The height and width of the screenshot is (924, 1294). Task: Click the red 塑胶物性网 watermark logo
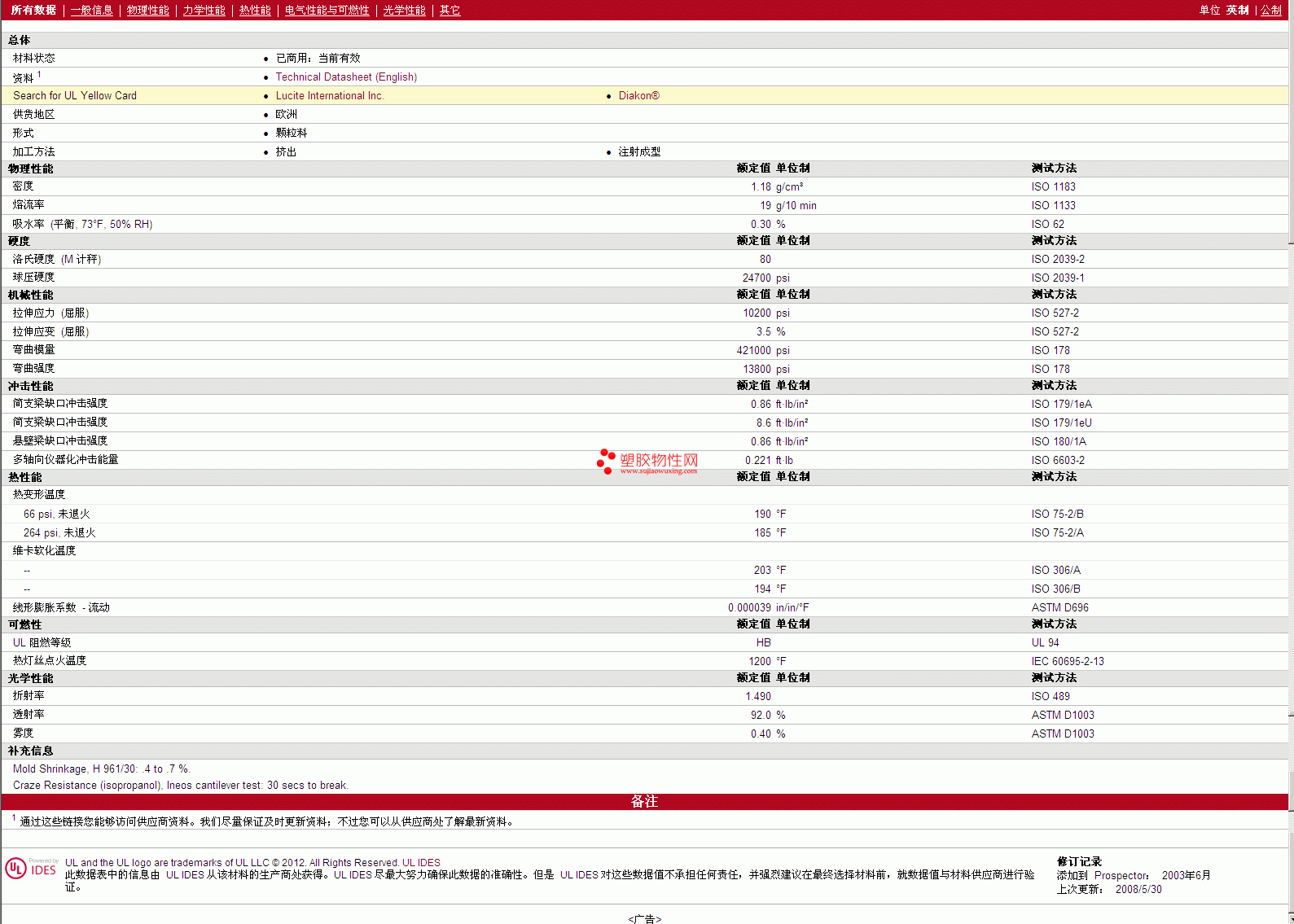coord(647,462)
